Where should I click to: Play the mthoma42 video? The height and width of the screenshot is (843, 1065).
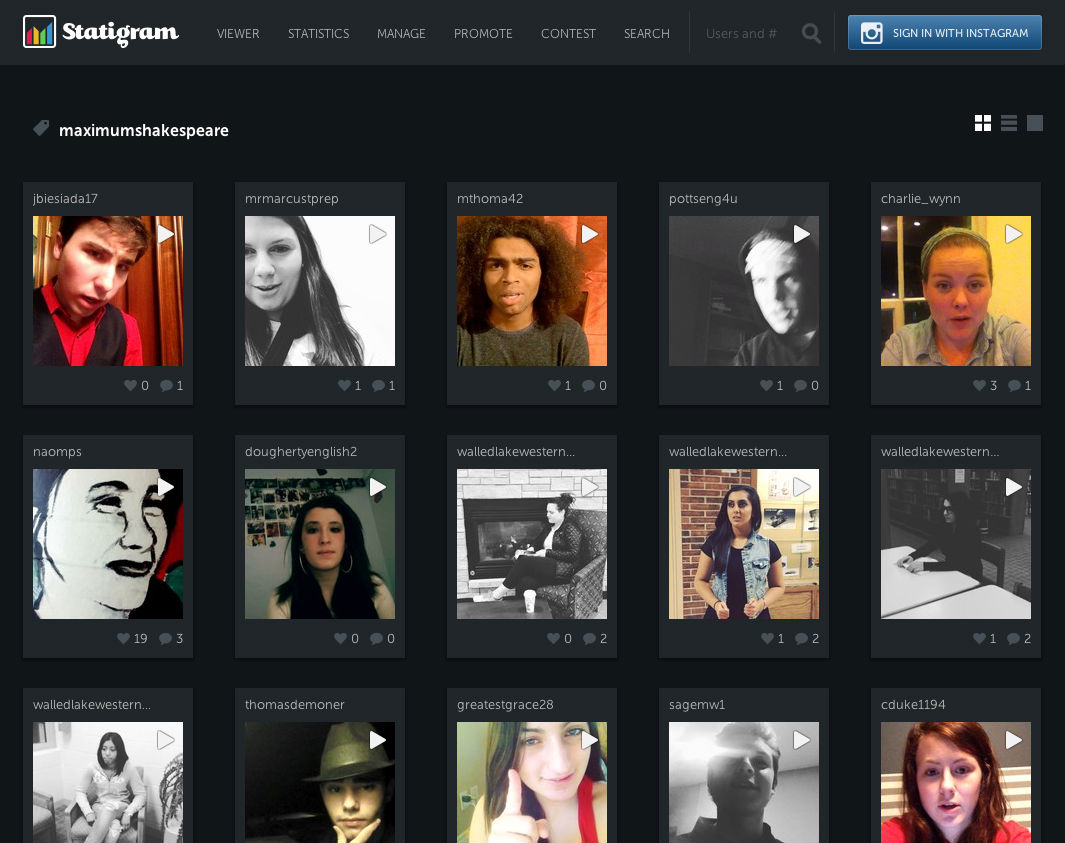click(x=590, y=234)
